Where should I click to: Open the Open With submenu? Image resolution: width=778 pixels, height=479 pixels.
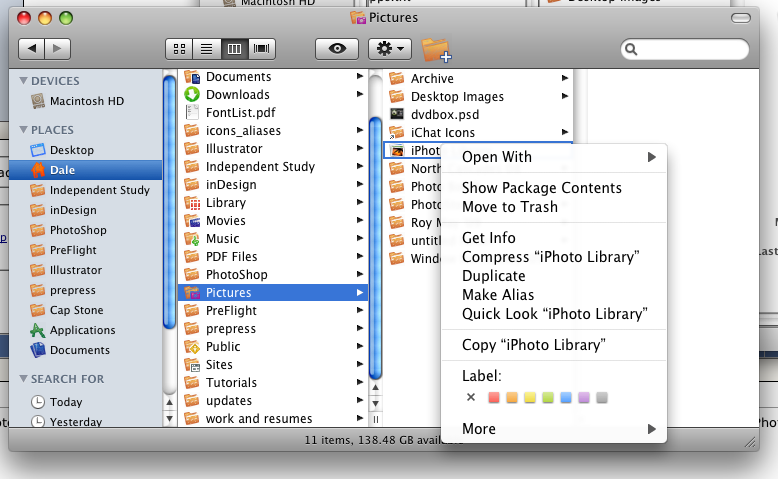point(554,157)
